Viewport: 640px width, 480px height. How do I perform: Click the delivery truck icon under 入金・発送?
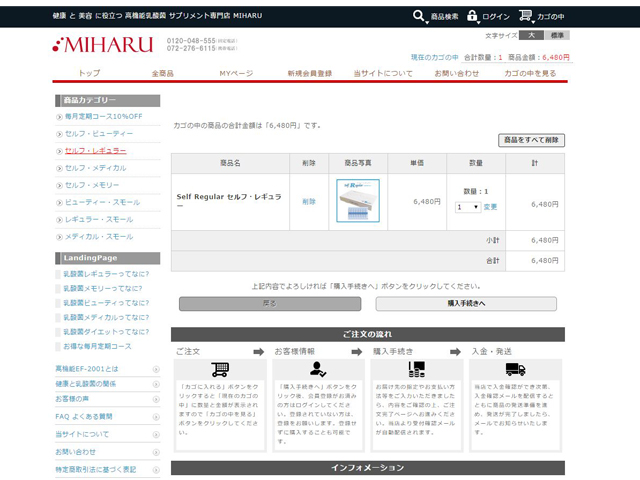516,369
